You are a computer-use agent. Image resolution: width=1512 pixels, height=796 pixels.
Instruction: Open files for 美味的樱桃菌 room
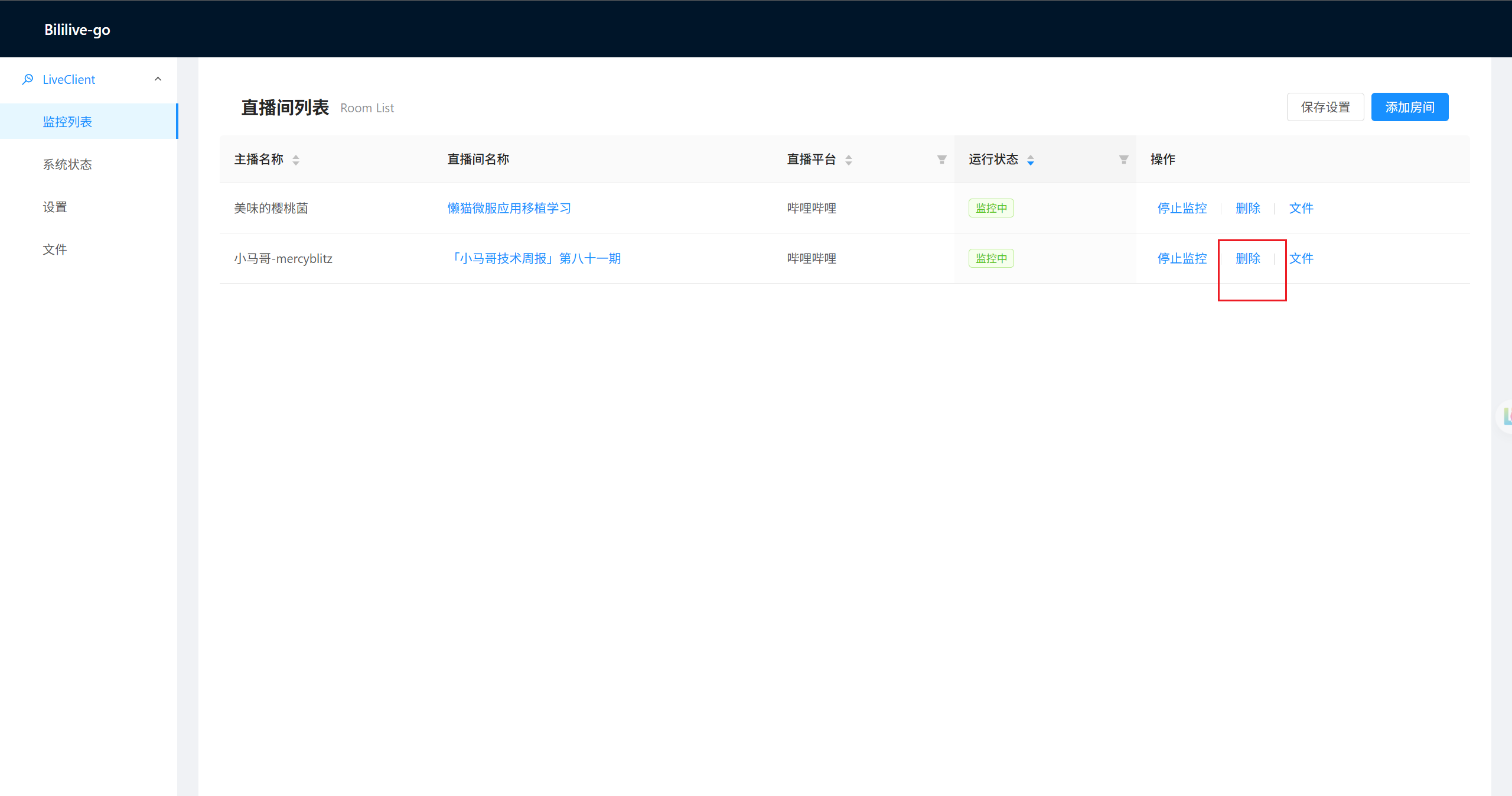click(1301, 208)
